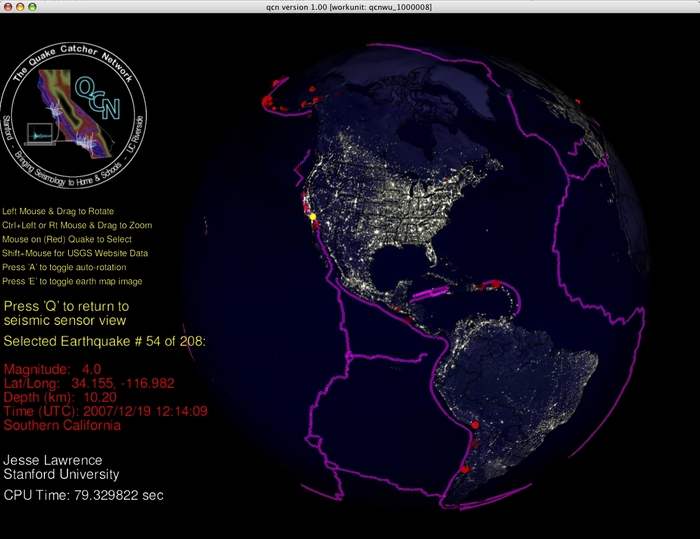
Task: Minimize the window using the yellow button
Action: tap(21, 7)
